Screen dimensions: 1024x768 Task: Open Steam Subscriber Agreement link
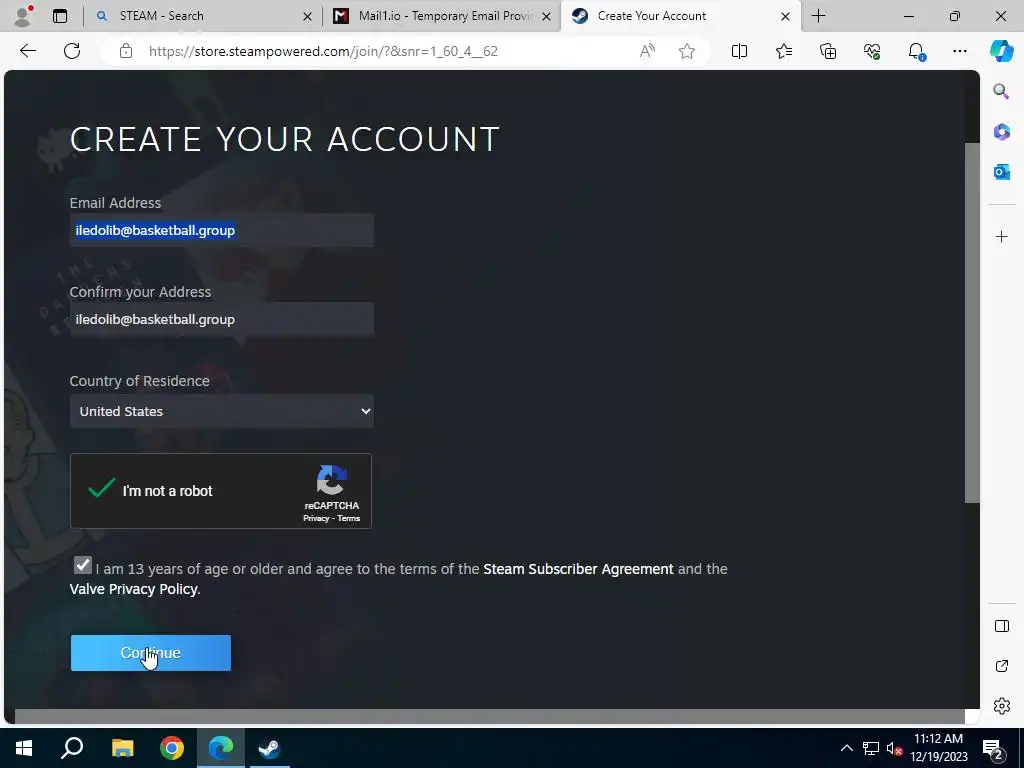pos(578,569)
